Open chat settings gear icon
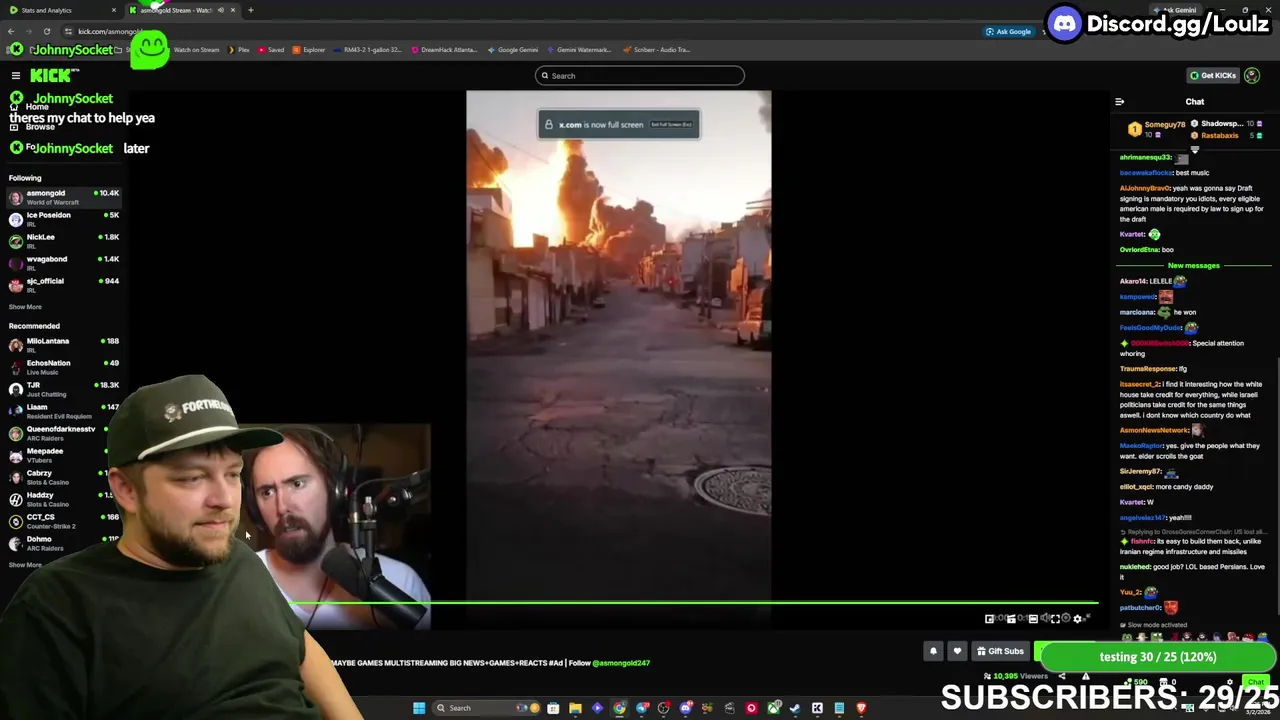Screen dimensions: 1280x720 (1230, 683)
